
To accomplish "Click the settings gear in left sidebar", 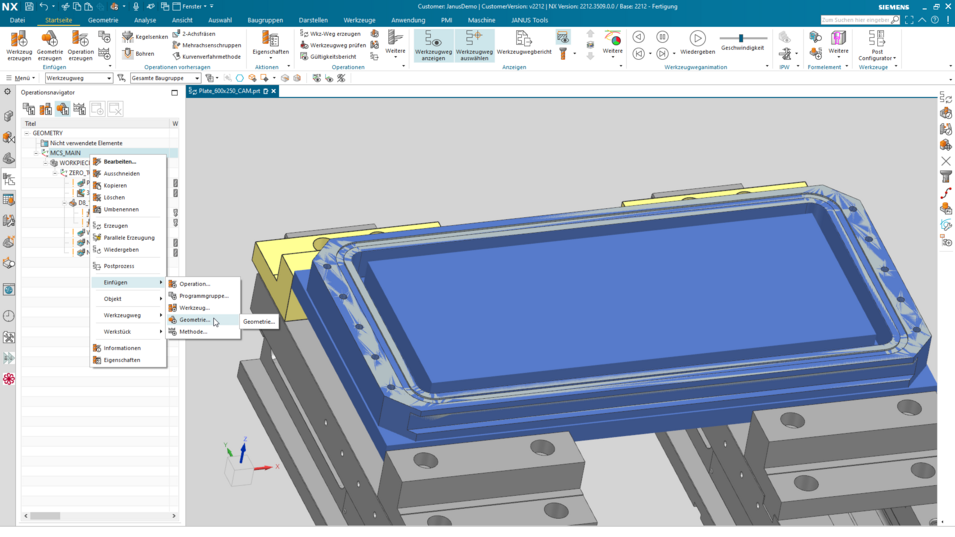I will (8, 92).
